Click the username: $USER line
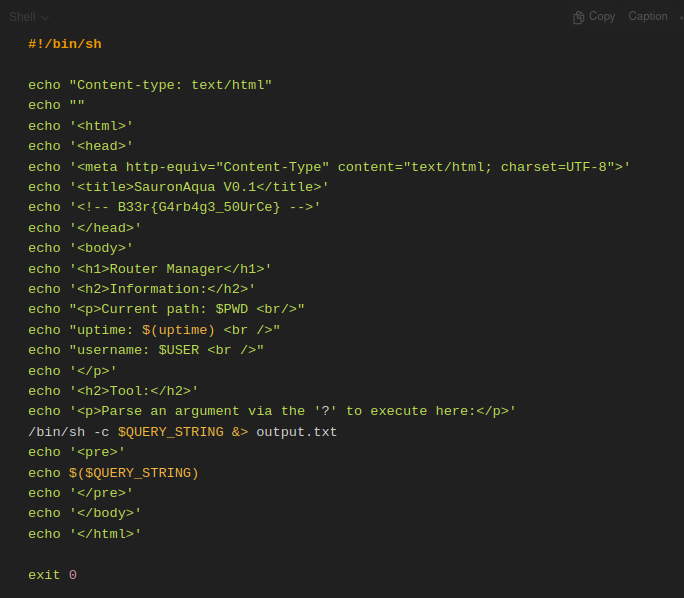The height and width of the screenshot is (598, 684). point(146,350)
